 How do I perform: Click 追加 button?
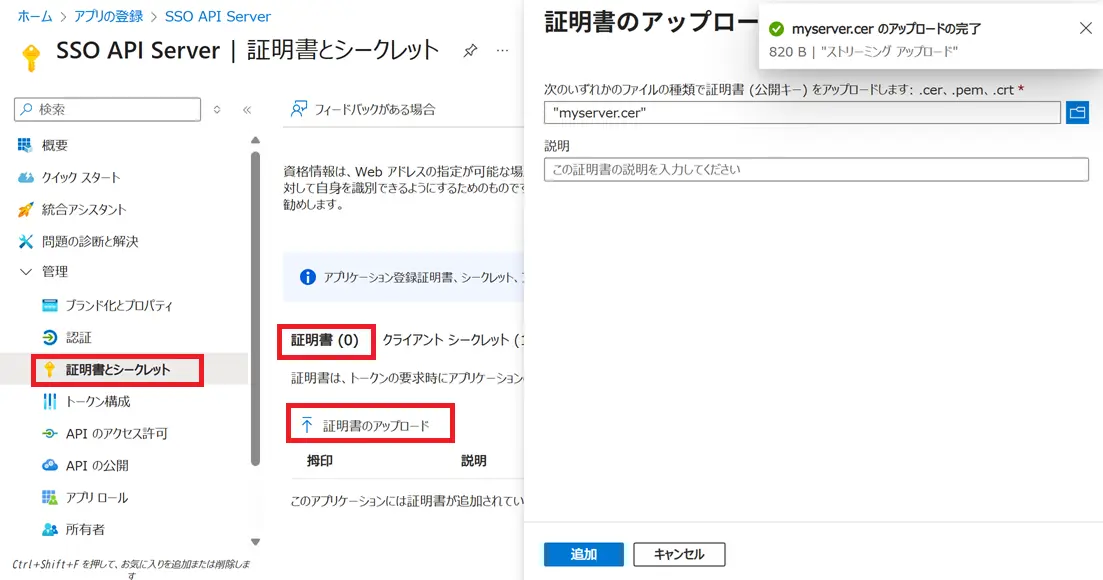click(x=584, y=554)
